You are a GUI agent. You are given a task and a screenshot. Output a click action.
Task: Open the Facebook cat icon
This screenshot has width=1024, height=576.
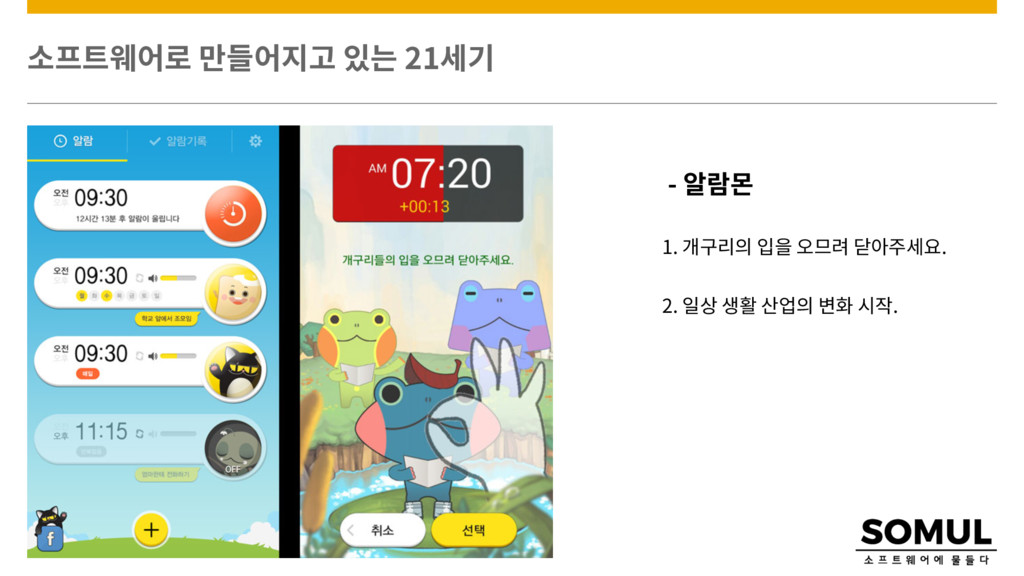[x=50, y=530]
